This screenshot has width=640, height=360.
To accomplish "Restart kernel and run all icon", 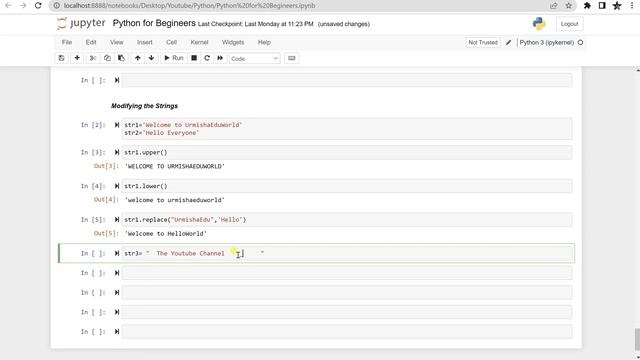I will [220, 58].
